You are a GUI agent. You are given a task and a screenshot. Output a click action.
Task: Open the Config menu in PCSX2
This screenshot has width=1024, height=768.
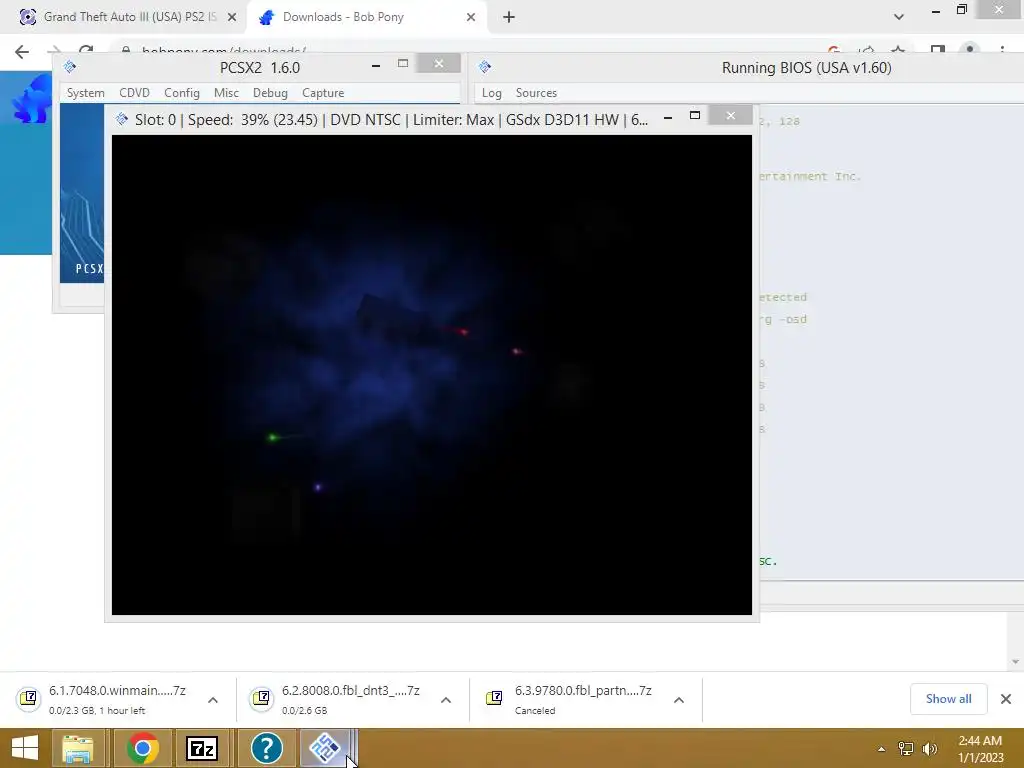pyautogui.click(x=182, y=93)
